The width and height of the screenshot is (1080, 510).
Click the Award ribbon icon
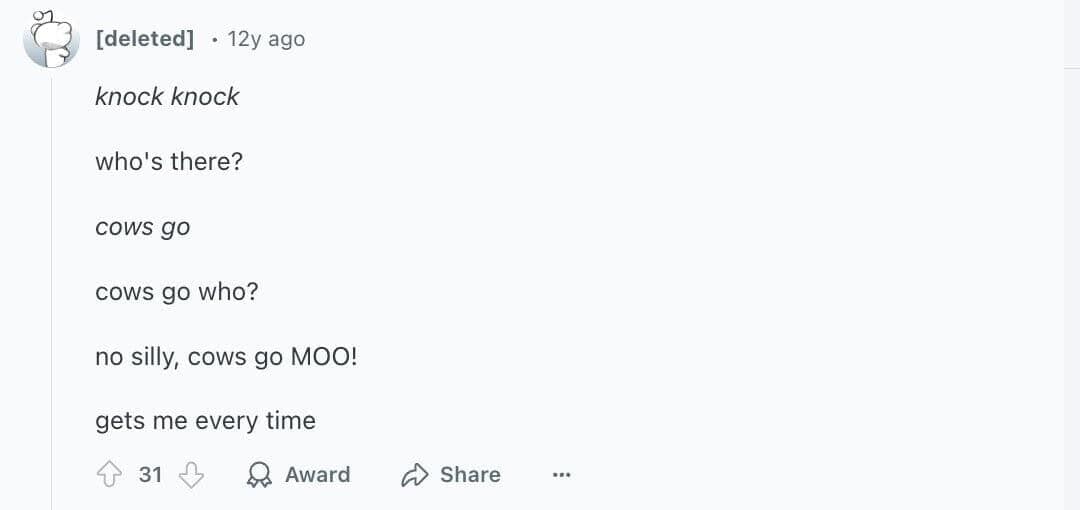pyautogui.click(x=258, y=475)
